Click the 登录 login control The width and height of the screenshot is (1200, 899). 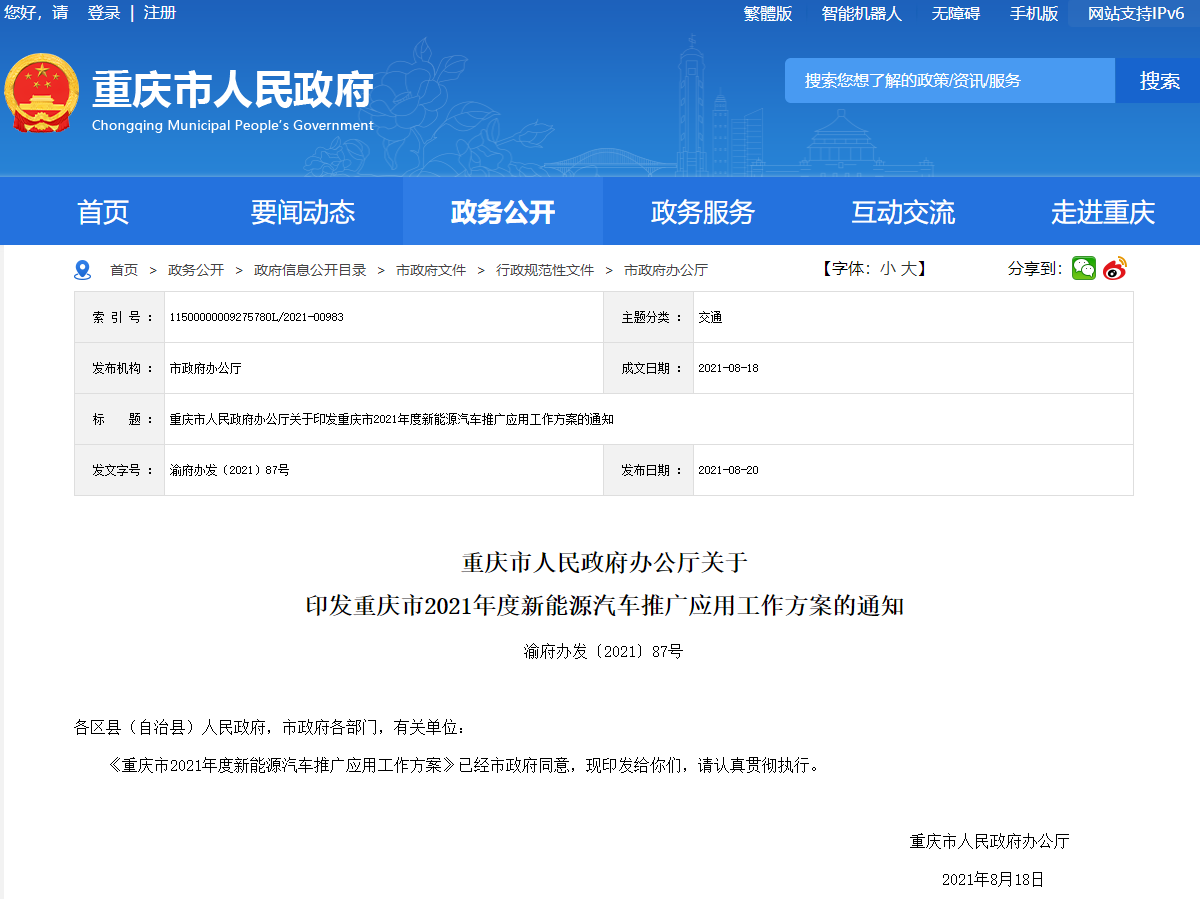pyautogui.click(x=101, y=14)
